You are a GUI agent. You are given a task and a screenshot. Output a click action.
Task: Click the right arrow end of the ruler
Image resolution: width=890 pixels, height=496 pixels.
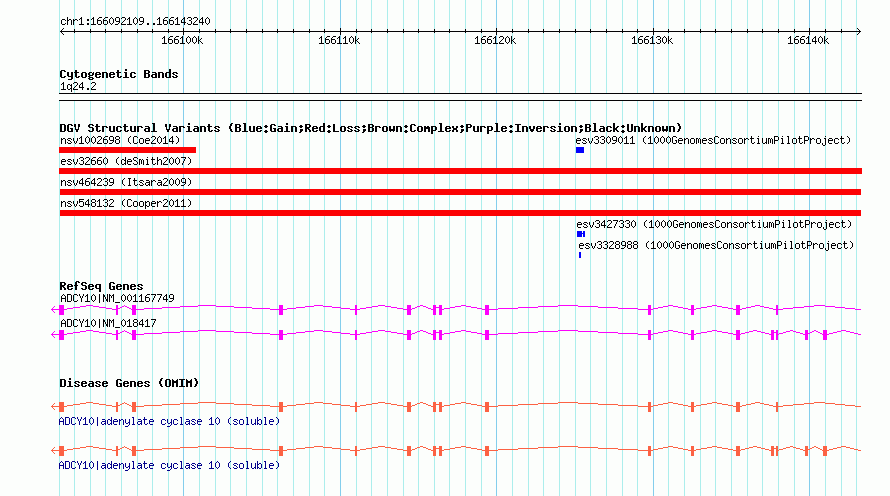coord(859,32)
